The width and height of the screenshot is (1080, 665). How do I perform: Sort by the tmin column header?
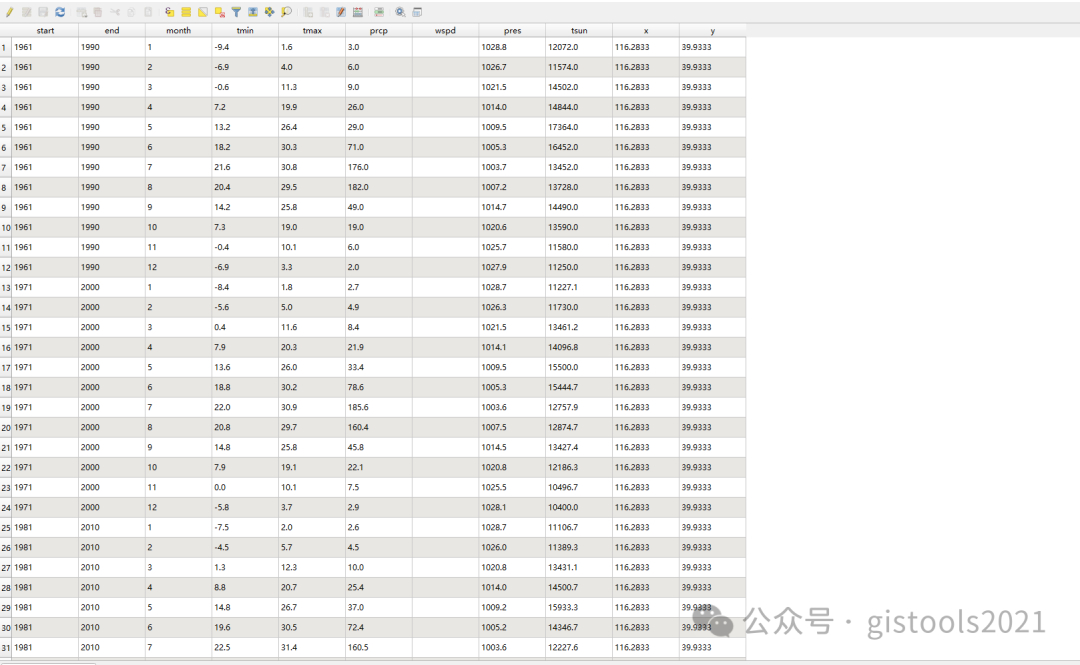point(245,30)
